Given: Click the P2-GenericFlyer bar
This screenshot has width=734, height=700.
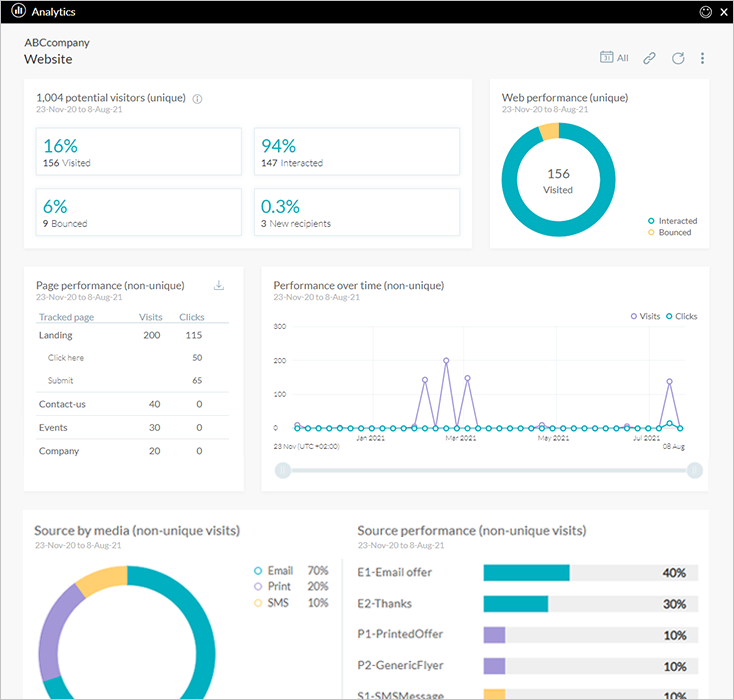Looking at the screenshot, I should [494, 666].
